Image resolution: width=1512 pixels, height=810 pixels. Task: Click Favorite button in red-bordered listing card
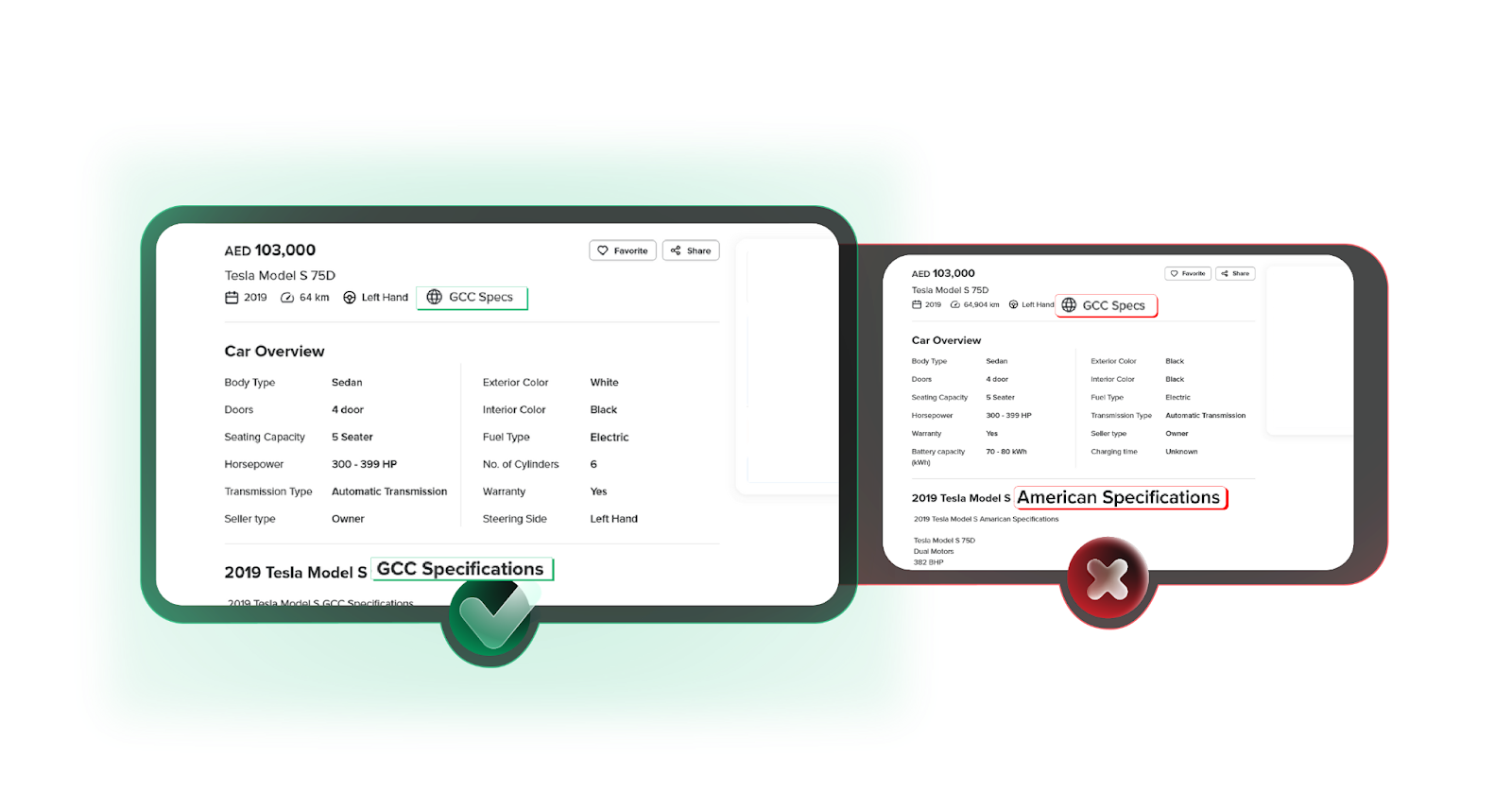(1188, 273)
